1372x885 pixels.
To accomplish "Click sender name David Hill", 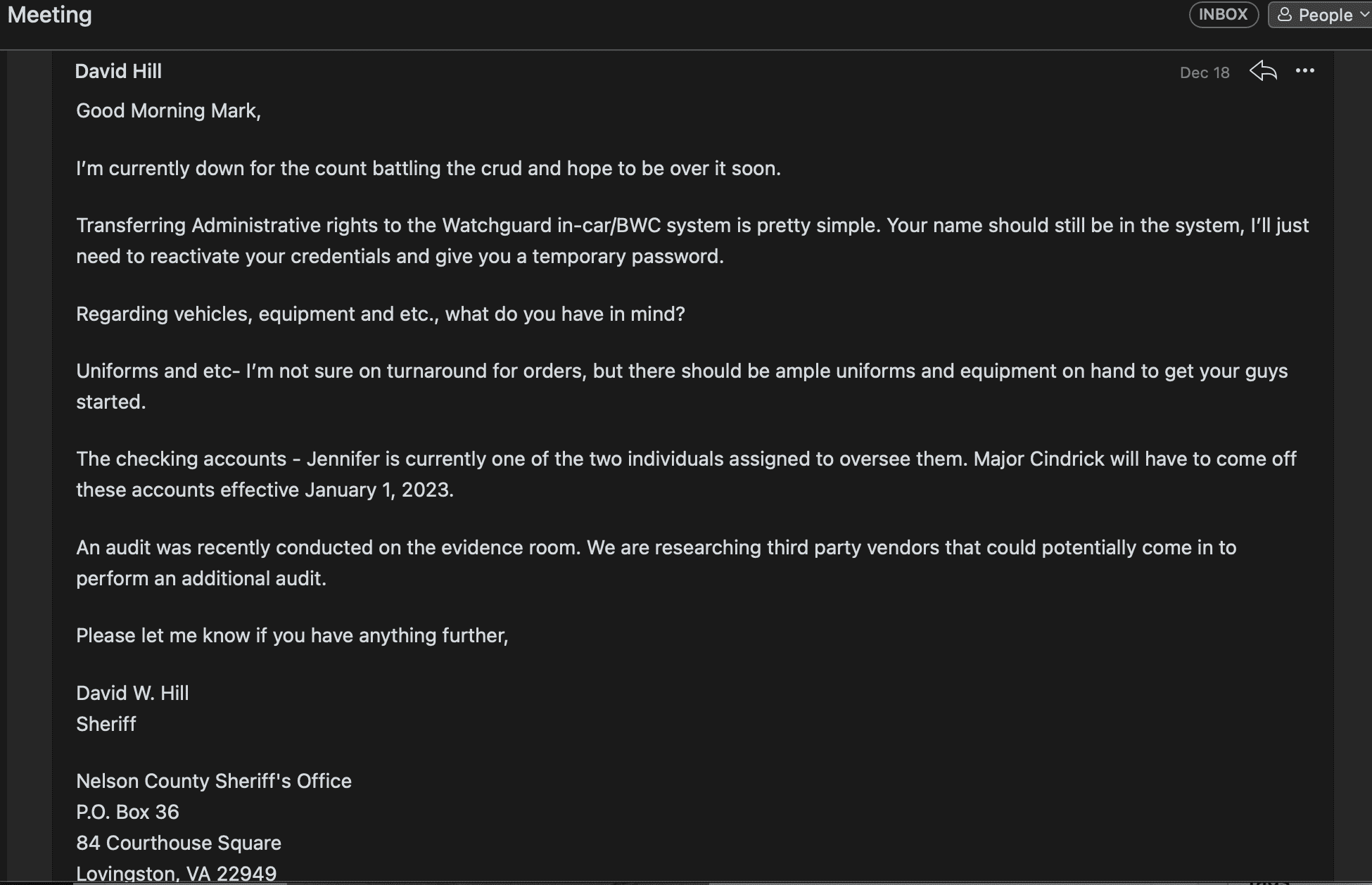I will (x=118, y=71).
